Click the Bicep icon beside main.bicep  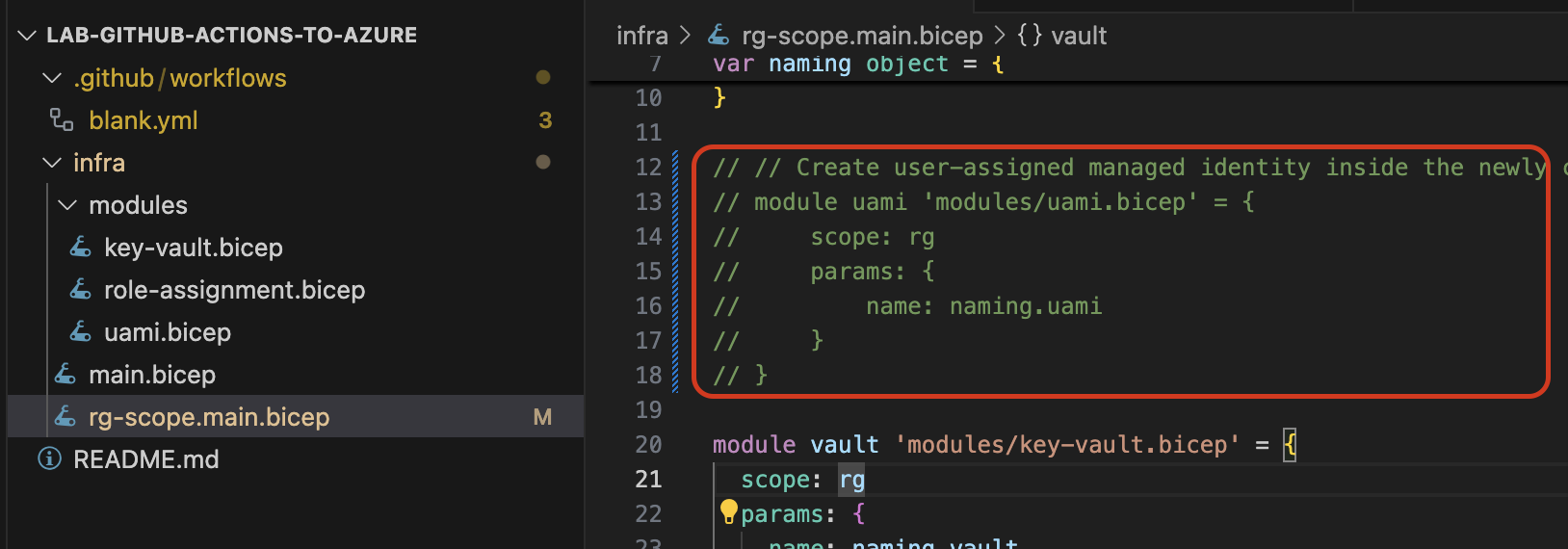coord(65,375)
